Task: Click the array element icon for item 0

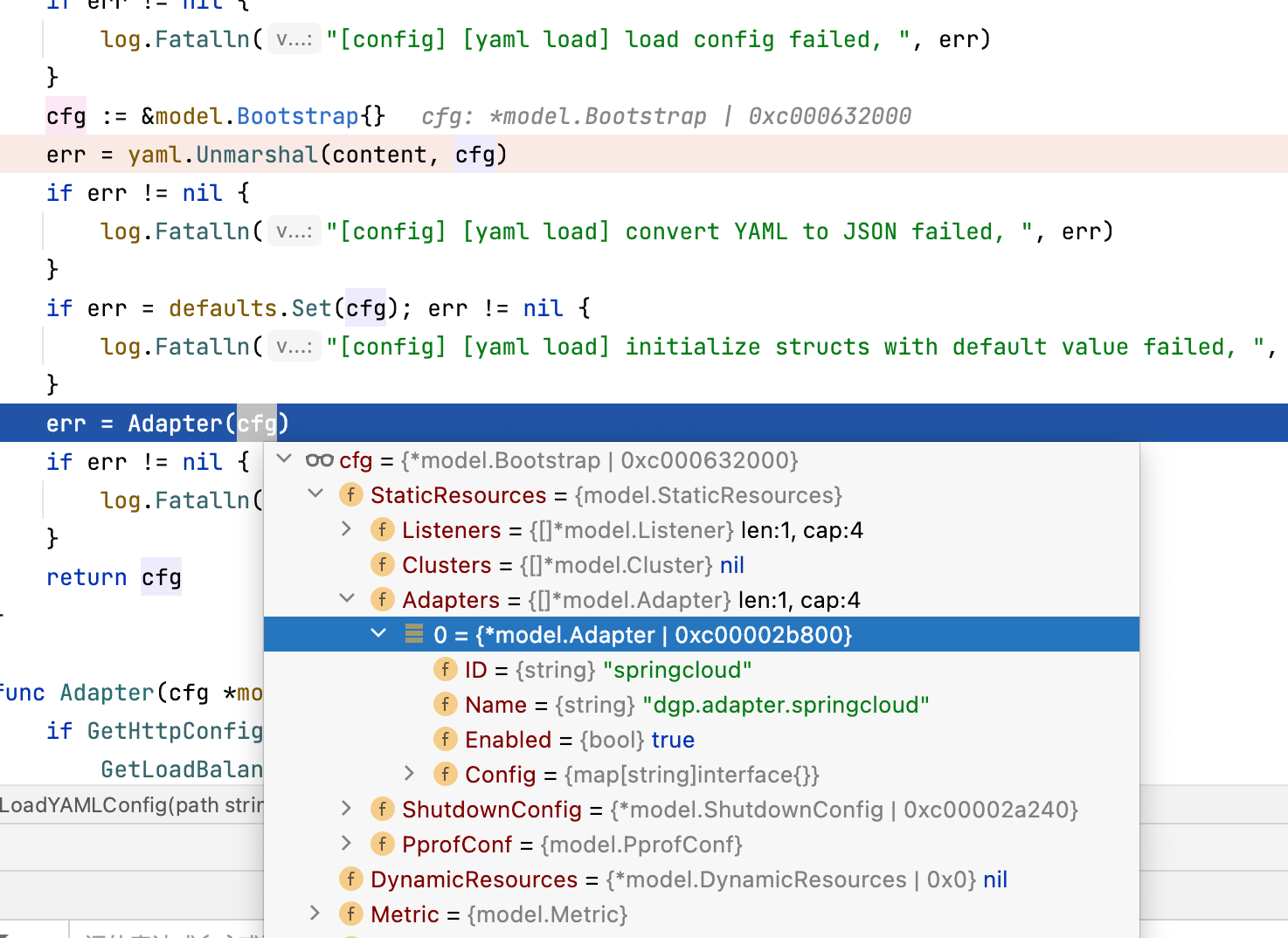Action: (414, 634)
